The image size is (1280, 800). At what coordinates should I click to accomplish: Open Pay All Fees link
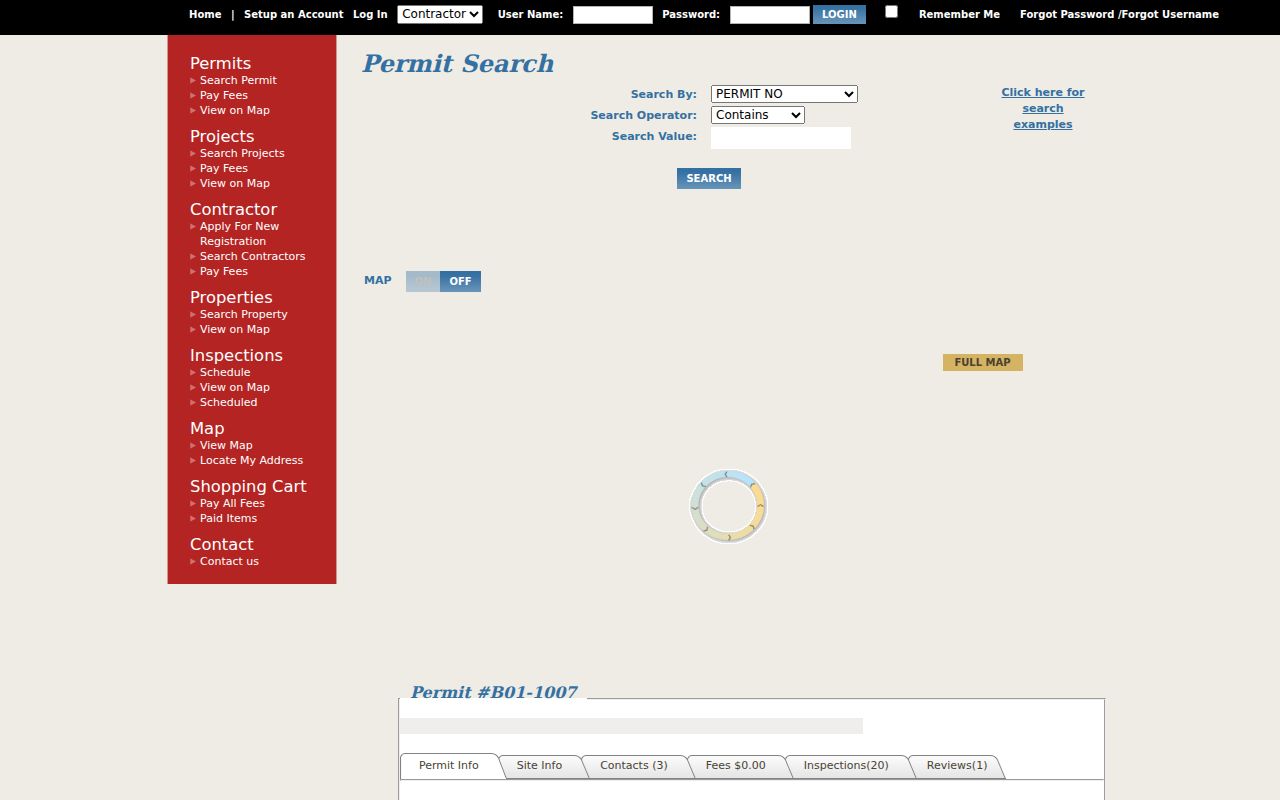click(232, 503)
